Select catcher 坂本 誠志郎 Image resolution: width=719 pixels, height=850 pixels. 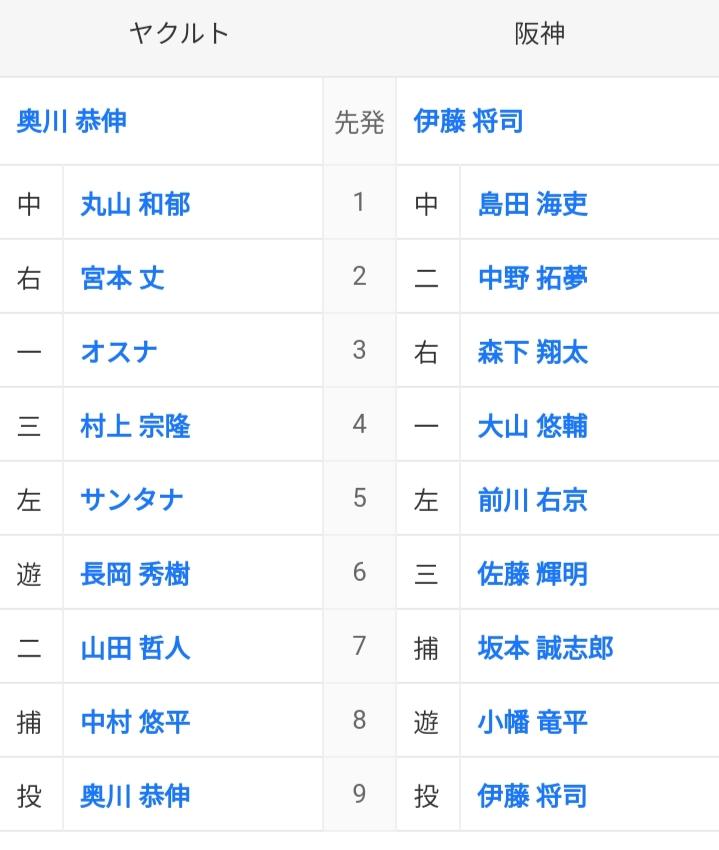pyautogui.click(x=545, y=648)
